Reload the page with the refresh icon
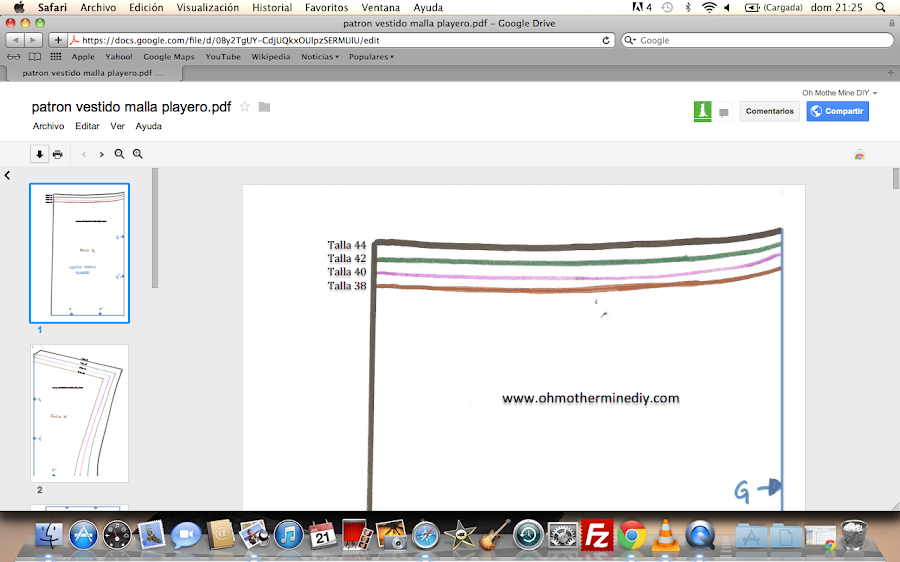Image resolution: width=900 pixels, height=562 pixels. (606, 40)
